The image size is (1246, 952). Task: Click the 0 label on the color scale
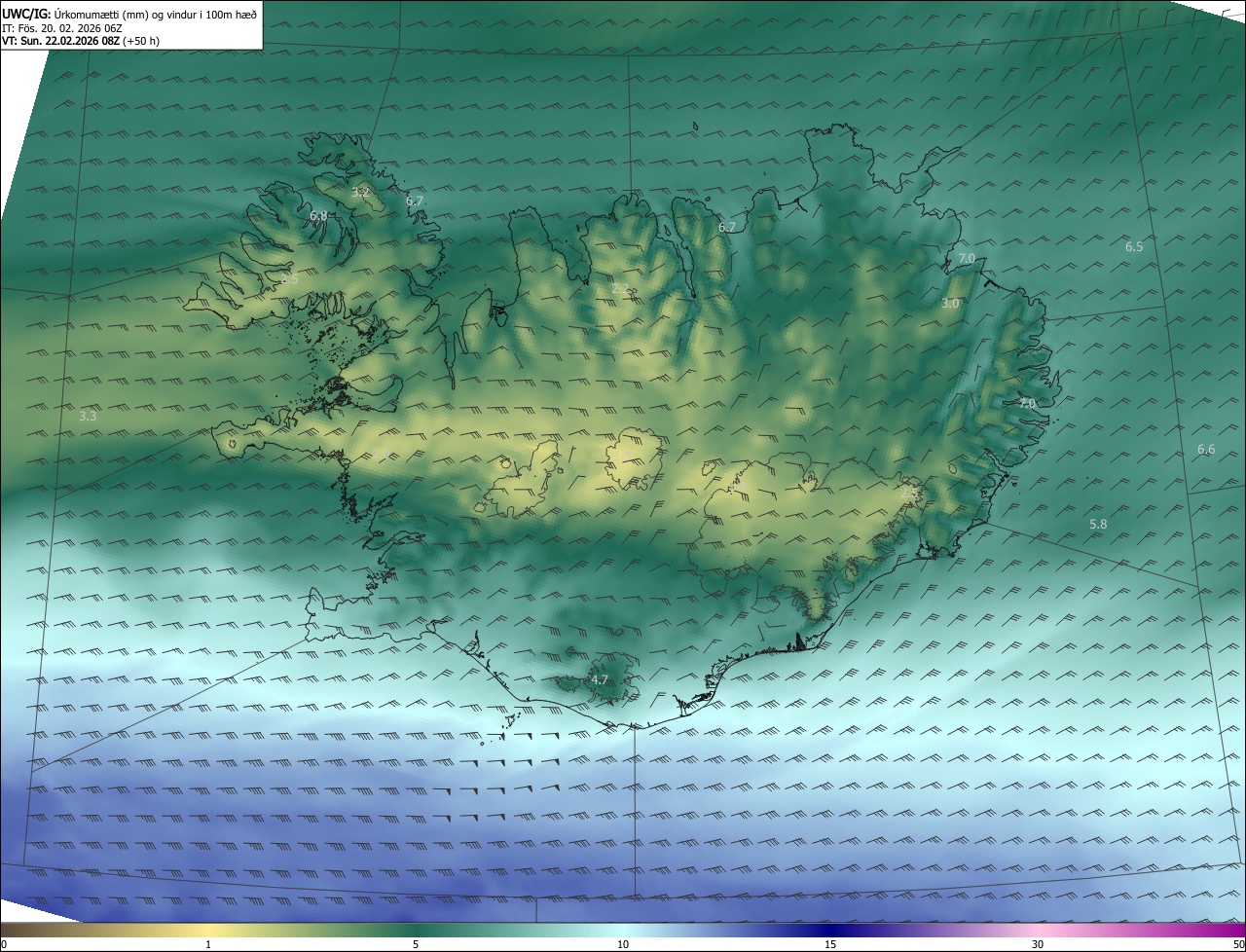(4, 944)
